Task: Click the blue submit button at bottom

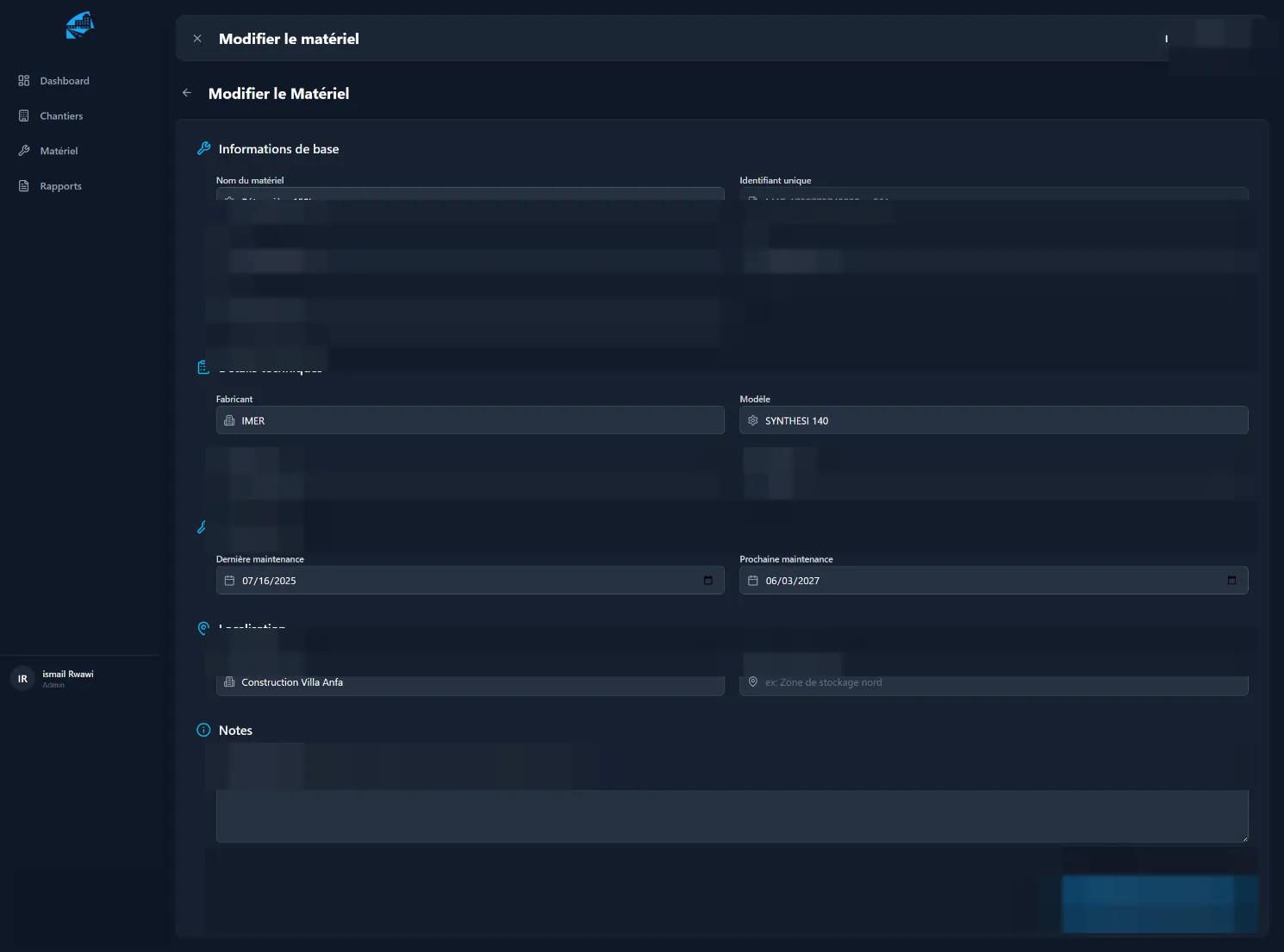Action: 1160,905
